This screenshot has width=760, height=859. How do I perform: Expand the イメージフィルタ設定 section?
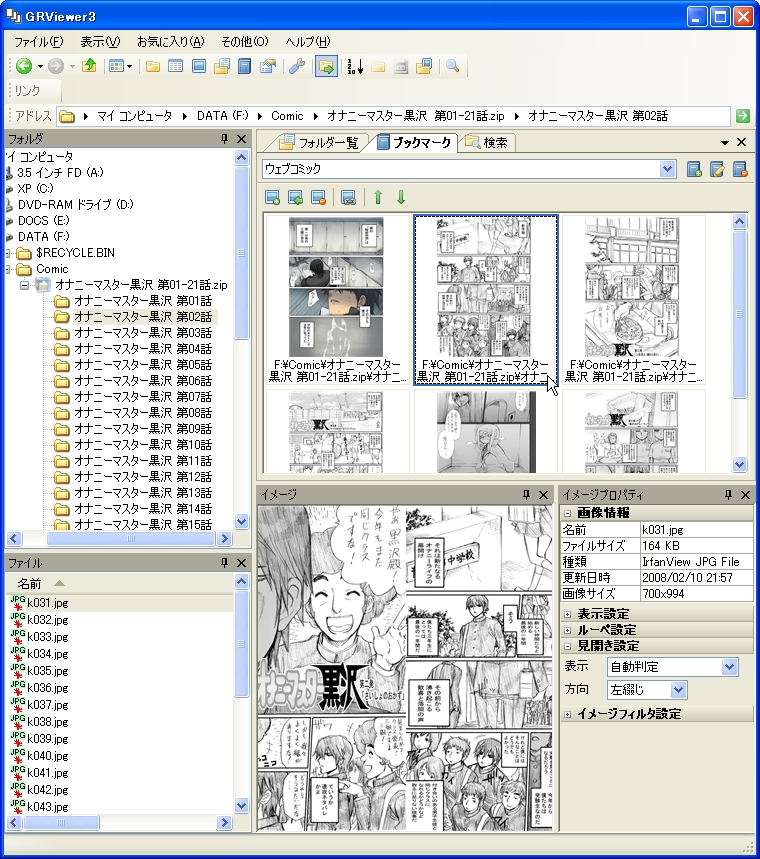point(567,714)
